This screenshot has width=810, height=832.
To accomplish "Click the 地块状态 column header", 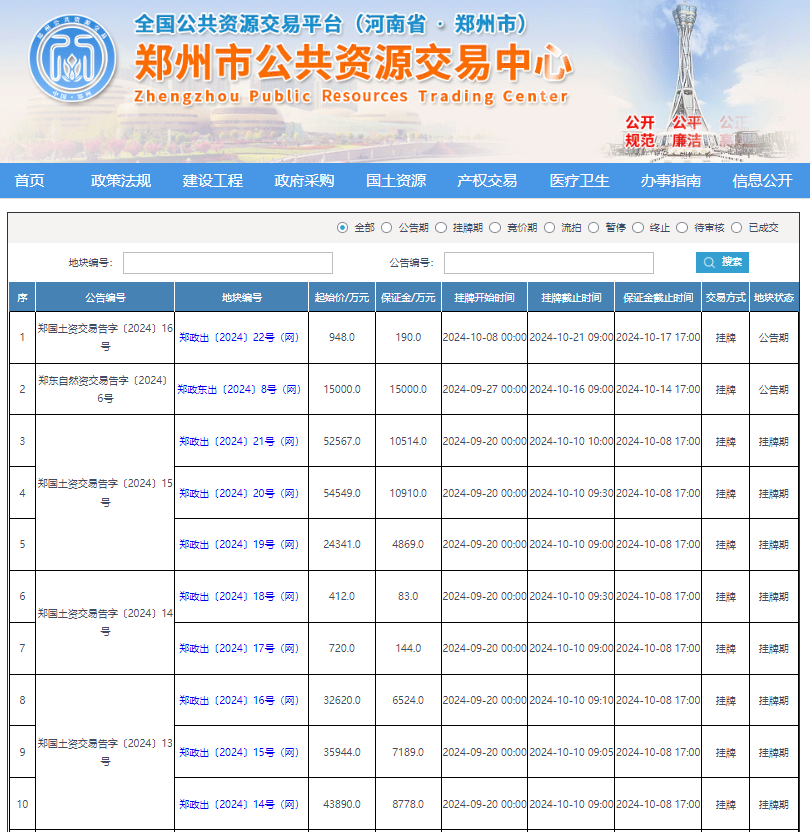I will click(774, 298).
